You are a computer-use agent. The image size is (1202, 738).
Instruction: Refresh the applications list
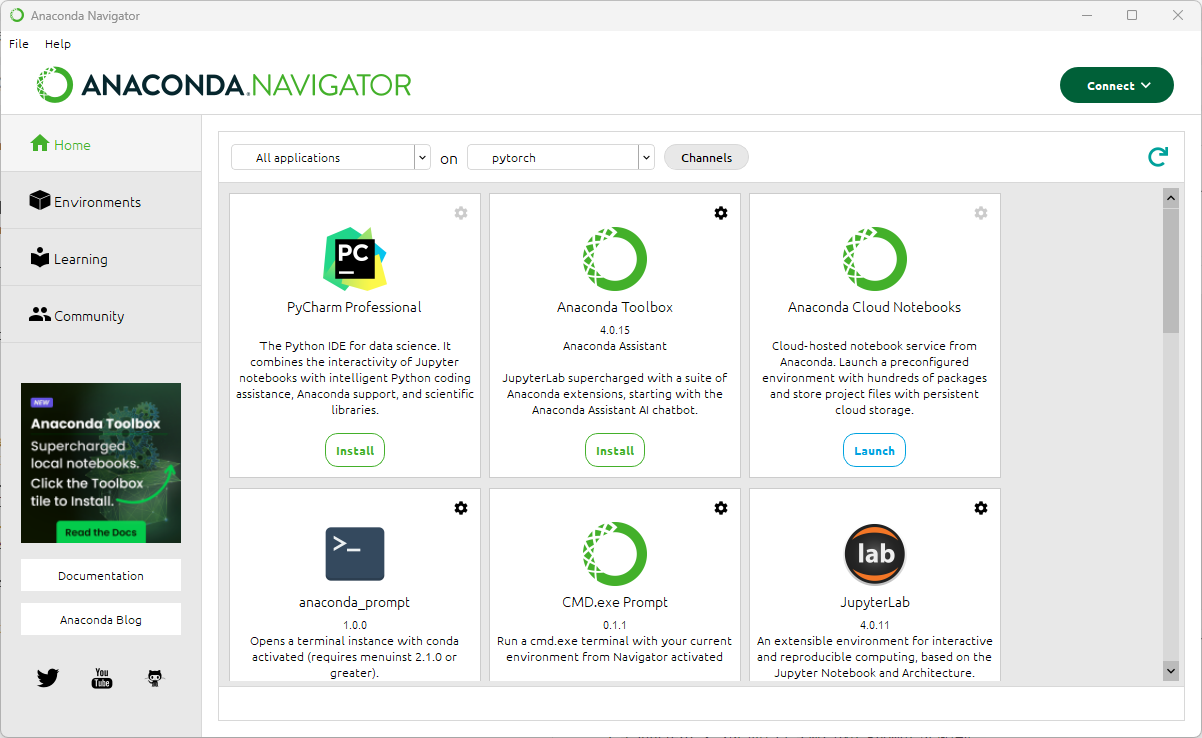(x=1158, y=157)
